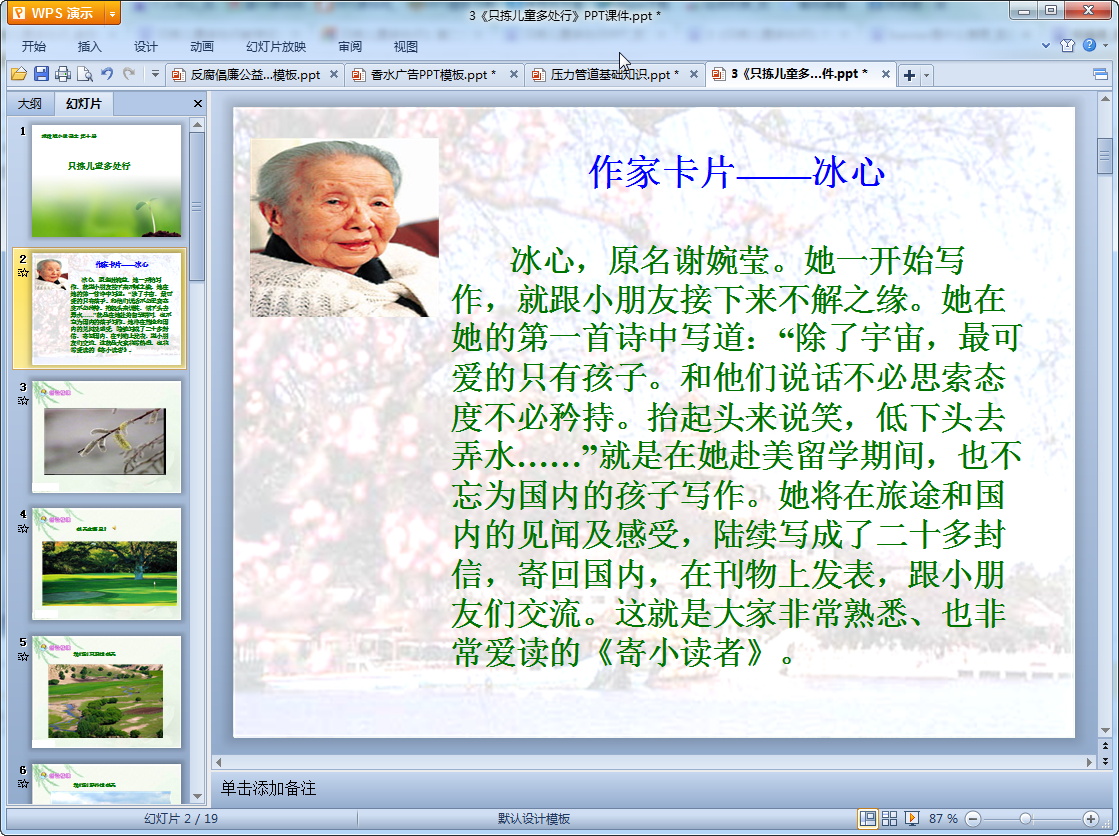Close the 3《只拣儿童多…件.ppt tab
Image resolution: width=1119 pixels, height=836 pixels.
[886, 74]
